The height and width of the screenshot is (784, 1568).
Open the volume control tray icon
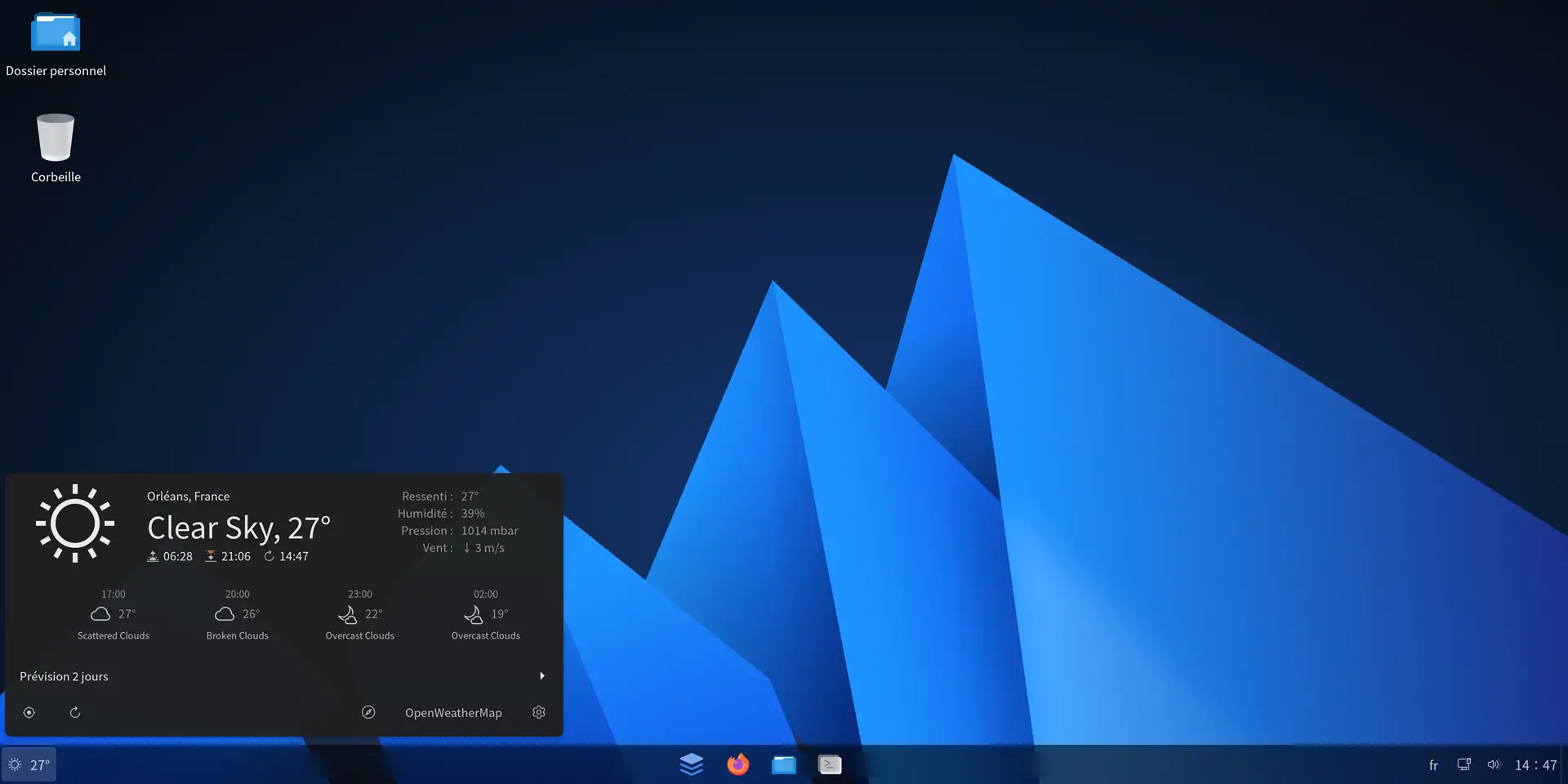pos(1494,764)
